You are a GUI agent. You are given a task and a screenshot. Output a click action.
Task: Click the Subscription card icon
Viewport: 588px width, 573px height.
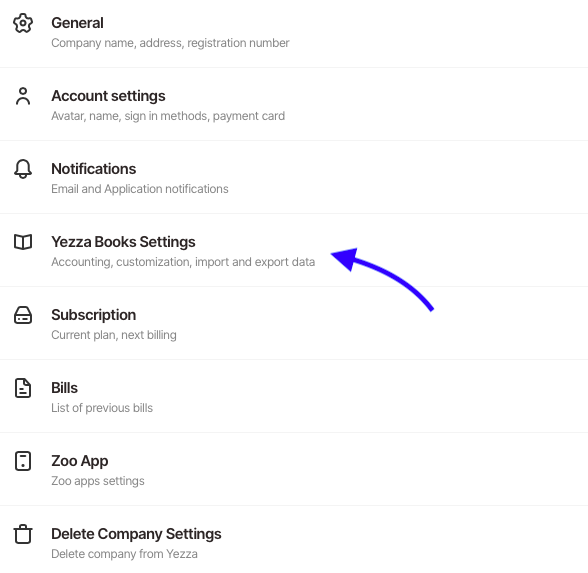(x=23, y=315)
